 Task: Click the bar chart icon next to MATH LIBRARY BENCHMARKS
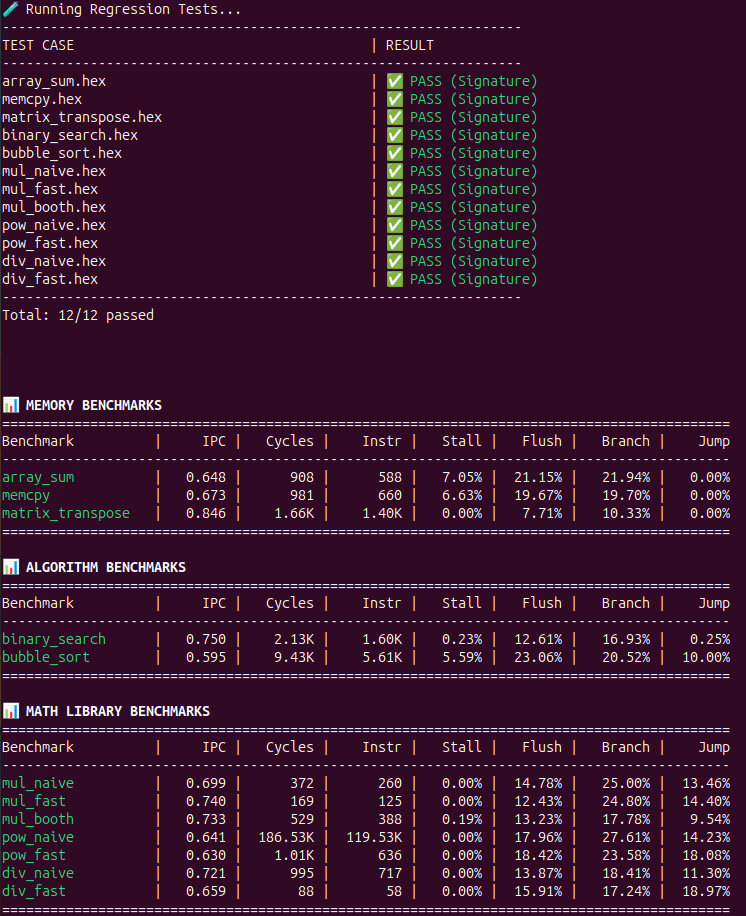tap(10, 711)
